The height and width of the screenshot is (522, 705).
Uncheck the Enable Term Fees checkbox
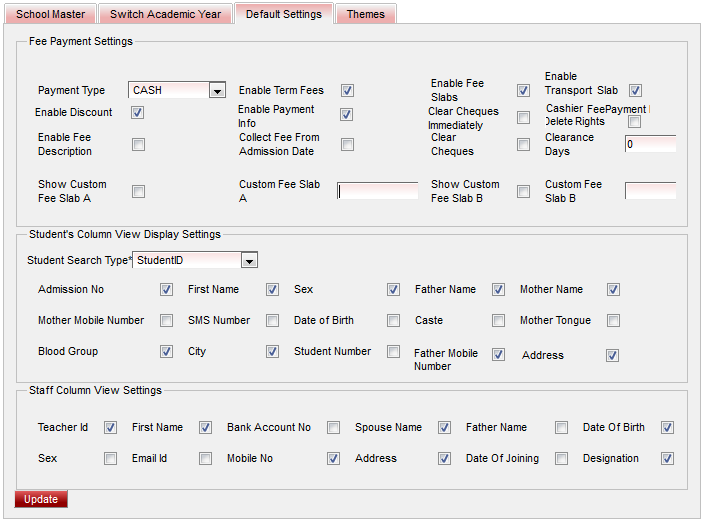pyautogui.click(x=348, y=91)
